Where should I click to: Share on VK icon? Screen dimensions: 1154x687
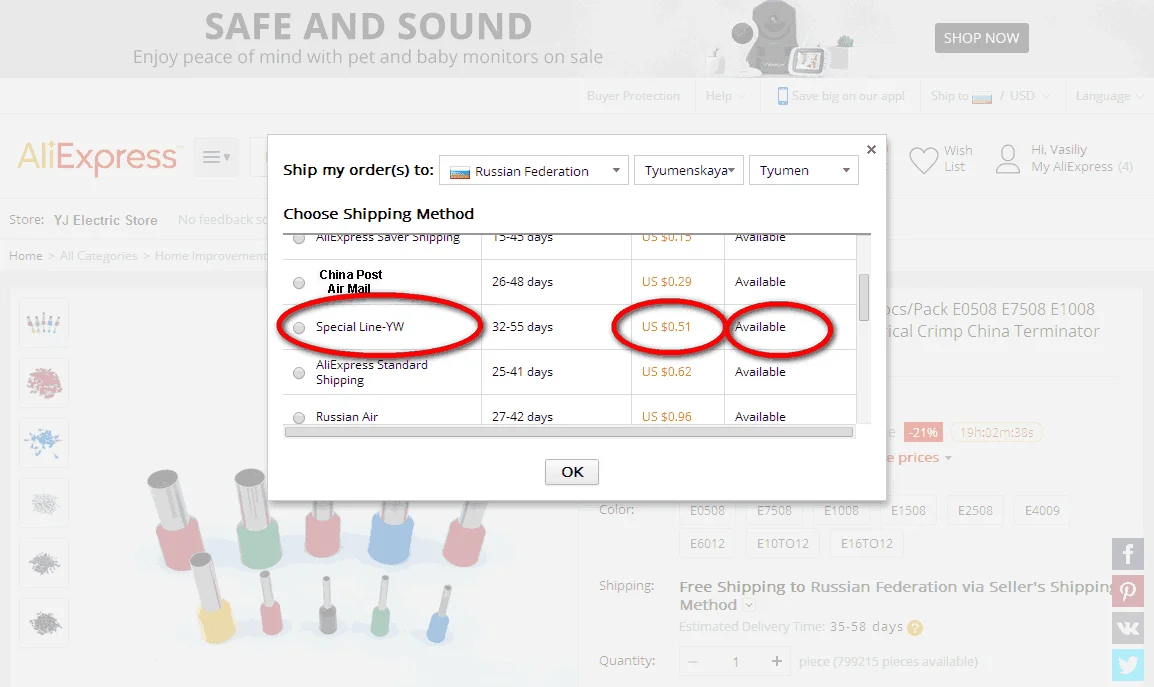click(x=1128, y=628)
